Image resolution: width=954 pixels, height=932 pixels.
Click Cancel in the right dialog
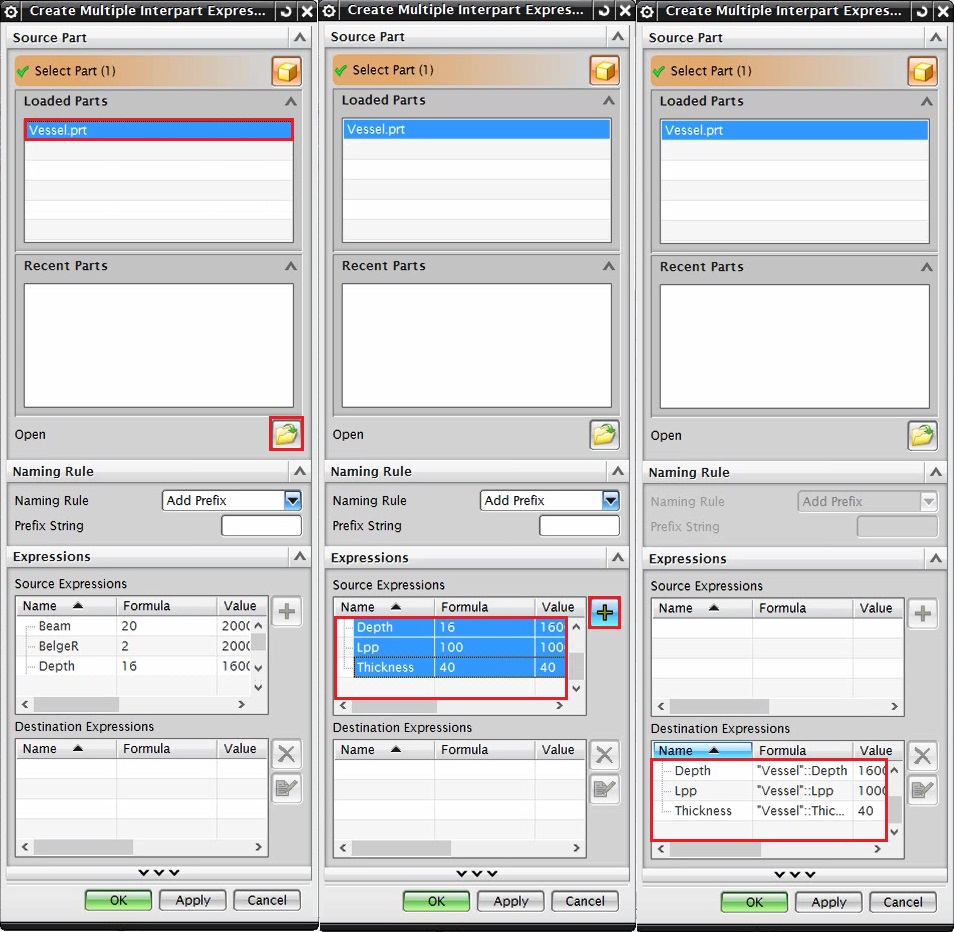coord(903,902)
